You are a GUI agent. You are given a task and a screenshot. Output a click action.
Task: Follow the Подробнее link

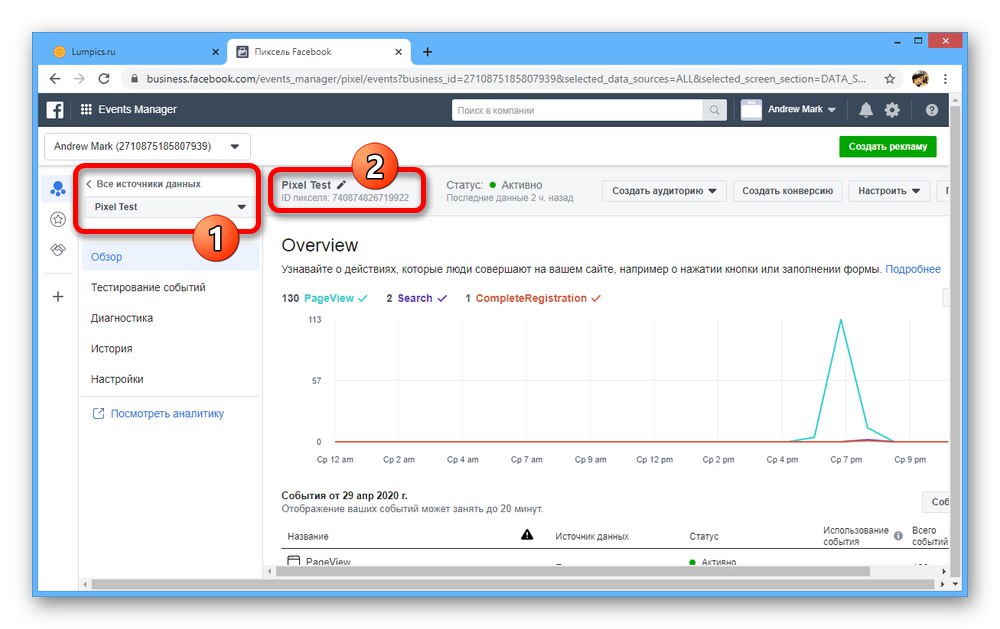pyautogui.click(x=913, y=269)
